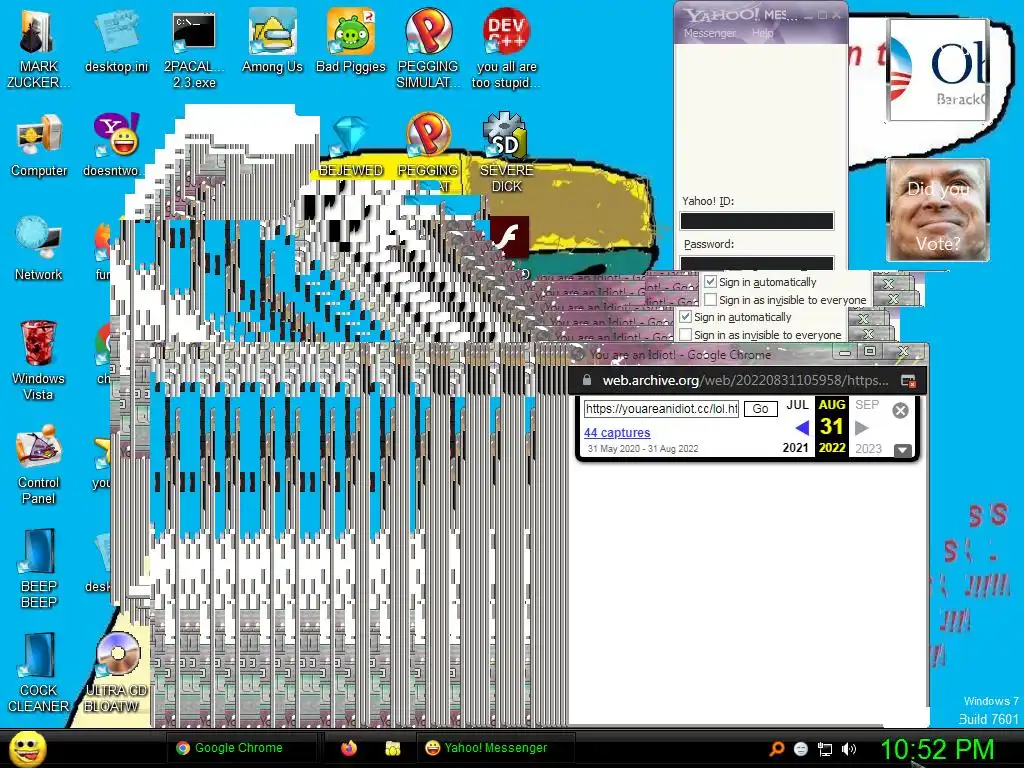Open the Yahoo smiley 'doesntwo' icon

pos(116,145)
